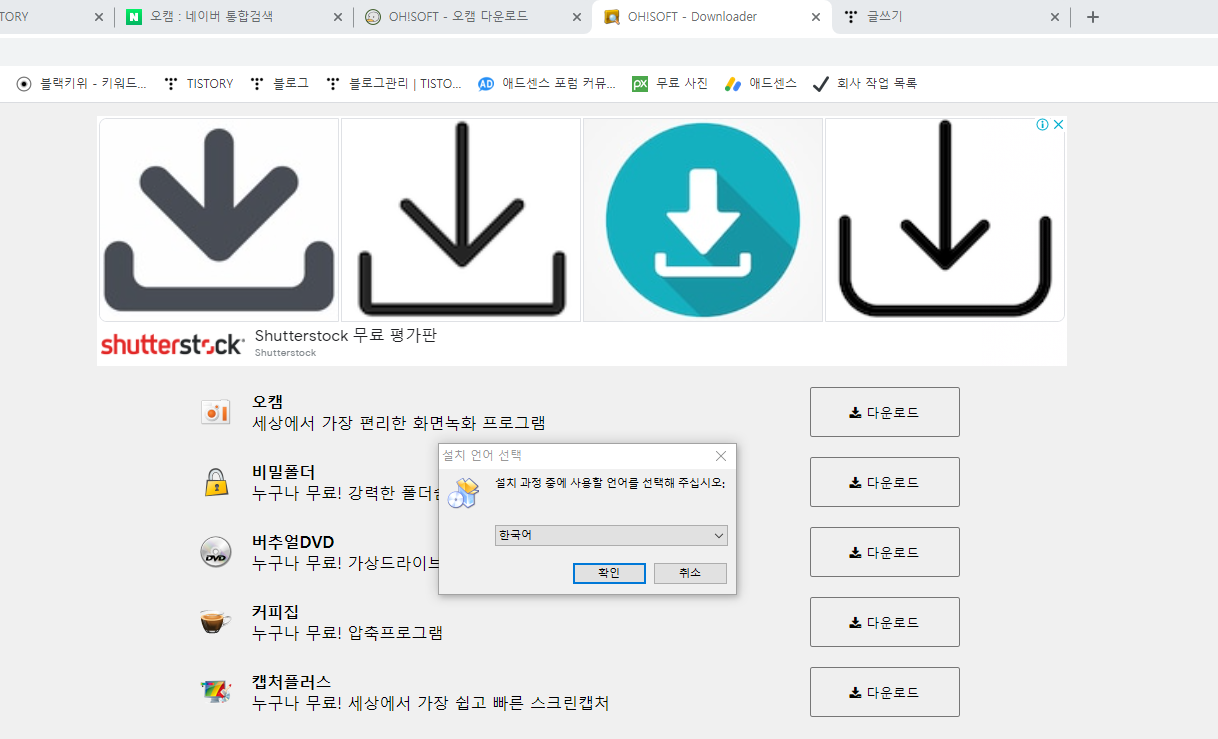Open the 회사 작업 목록 bookmark
This screenshot has width=1218, height=739.
tap(865, 84)
